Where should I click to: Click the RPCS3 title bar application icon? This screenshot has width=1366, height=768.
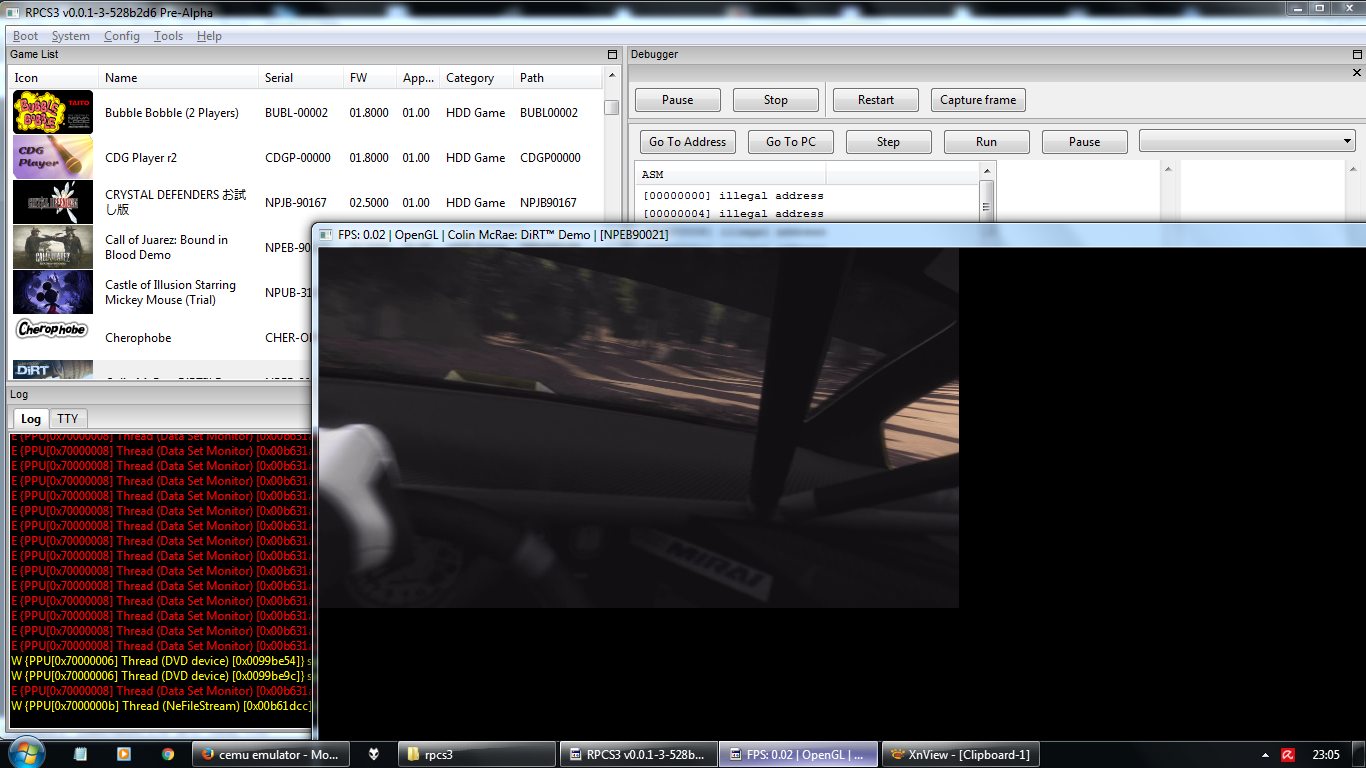click(x=12, y=12)
